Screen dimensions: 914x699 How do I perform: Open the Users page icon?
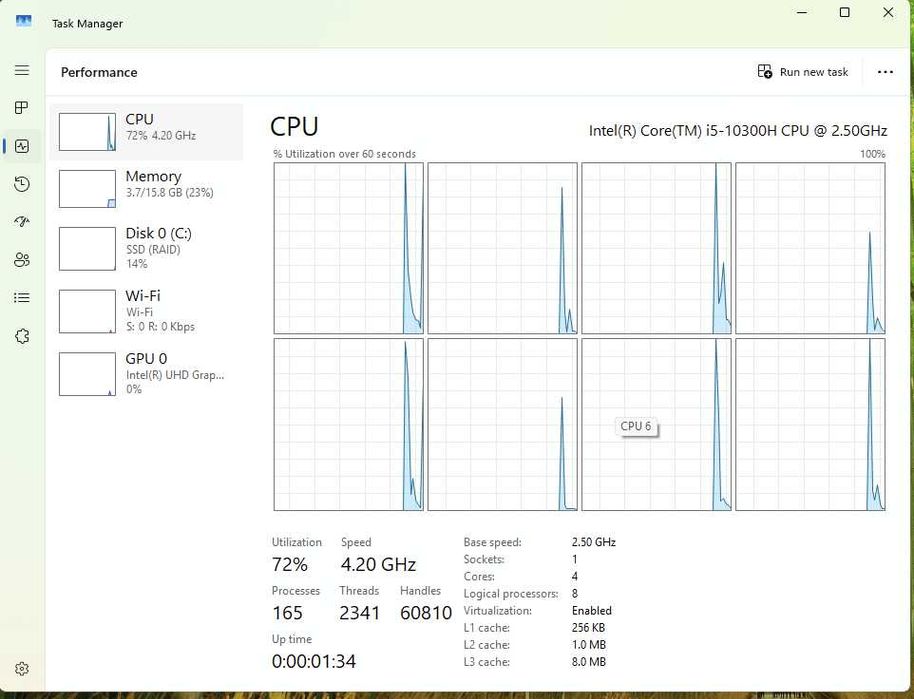[x=22, y=260]
